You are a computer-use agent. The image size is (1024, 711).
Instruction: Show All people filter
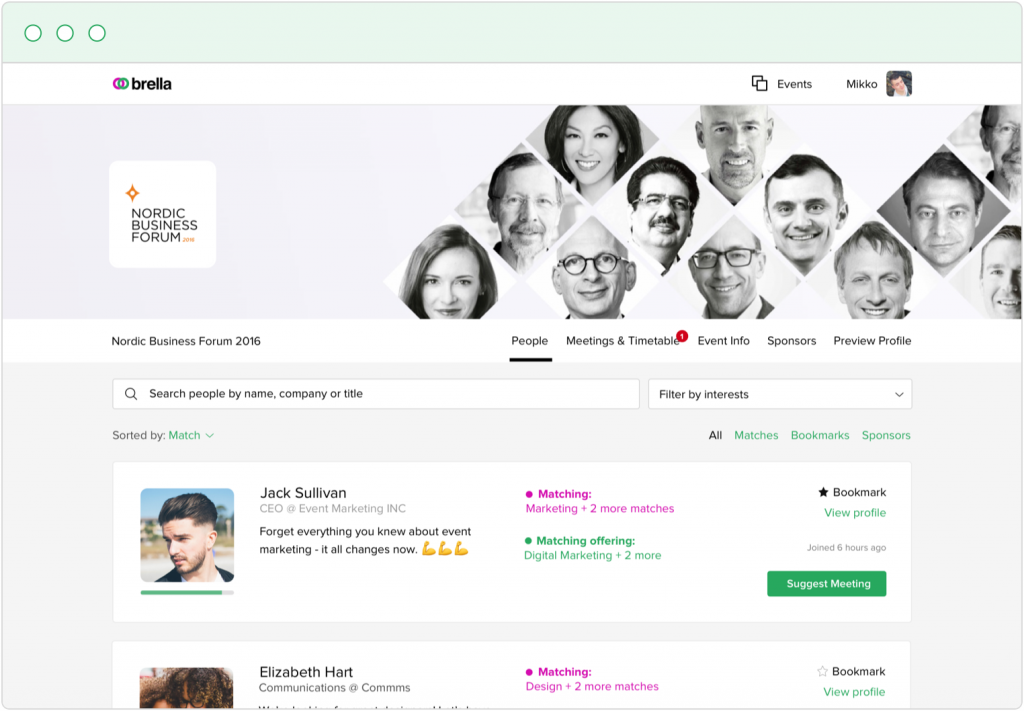point(716,435)
